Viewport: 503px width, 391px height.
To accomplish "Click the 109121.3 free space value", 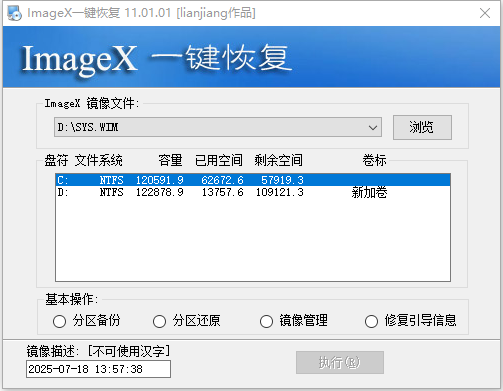I will click(280, 192).
